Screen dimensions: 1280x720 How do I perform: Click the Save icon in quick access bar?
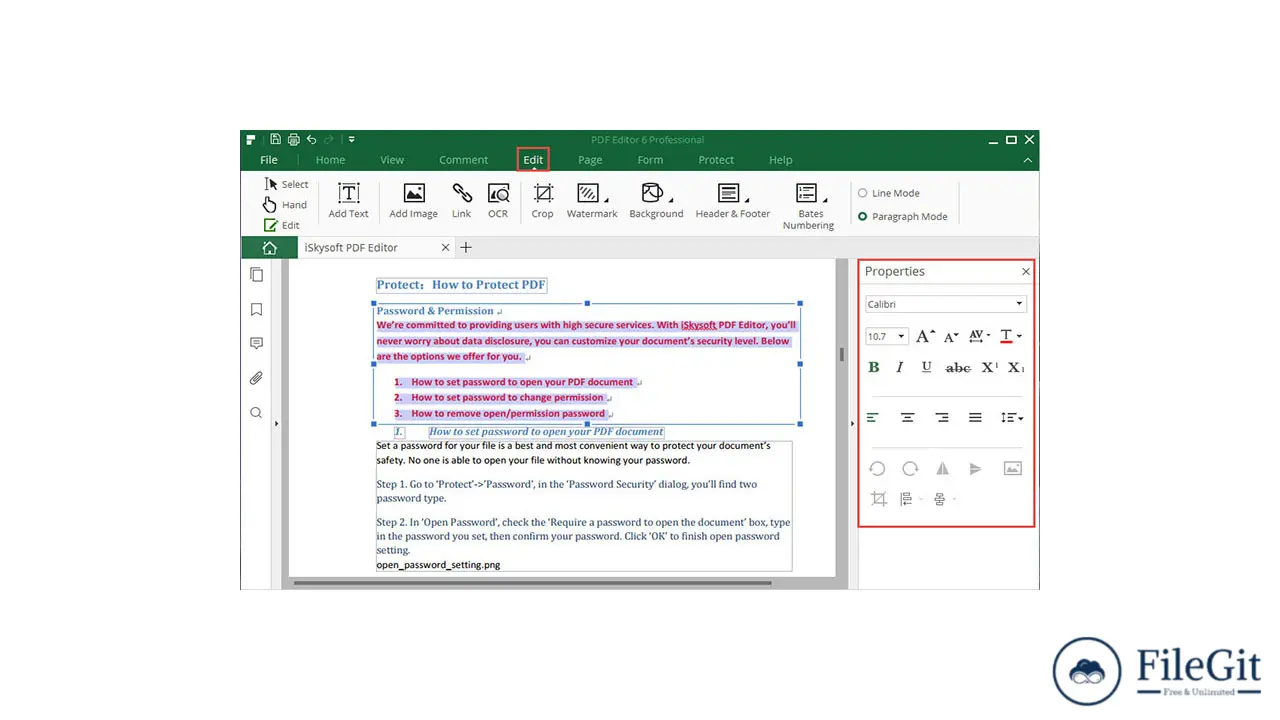pyautogui.click(x=276, y=140)
